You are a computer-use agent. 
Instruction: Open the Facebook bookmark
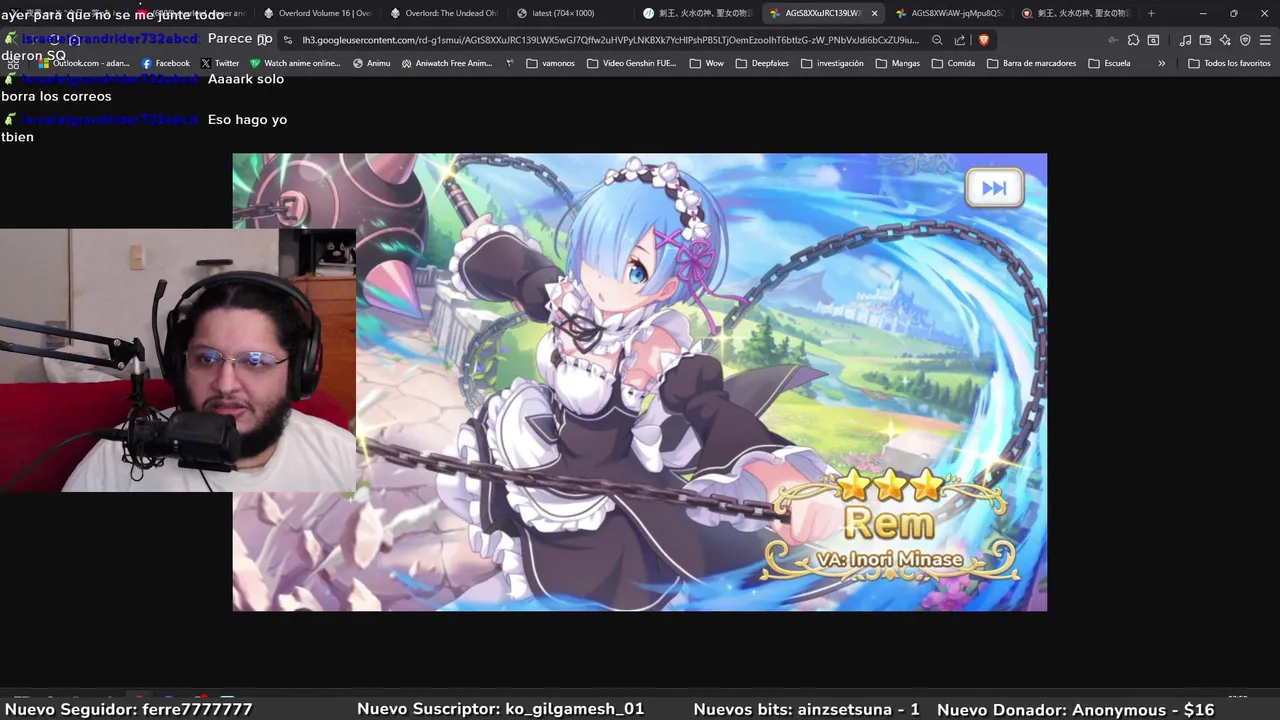point(165,63)
